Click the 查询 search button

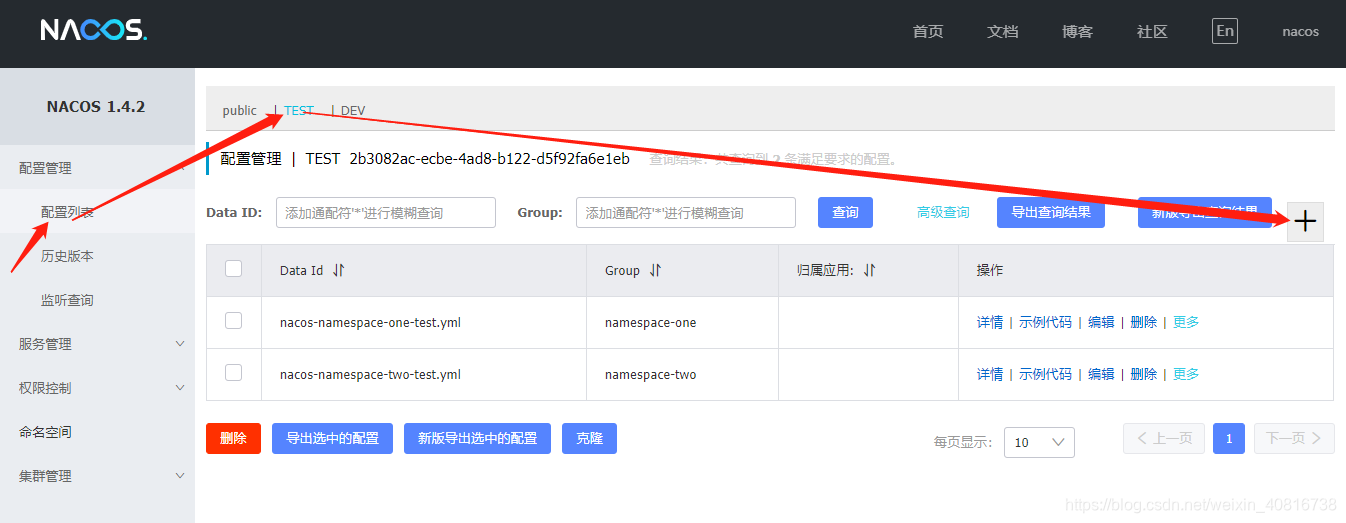(x=845, y=212)
